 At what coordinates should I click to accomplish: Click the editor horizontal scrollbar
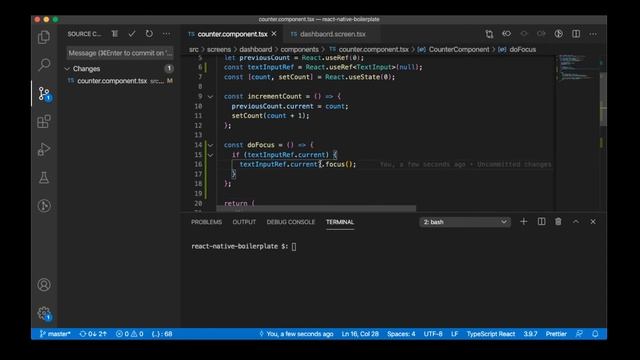(316, 209)
